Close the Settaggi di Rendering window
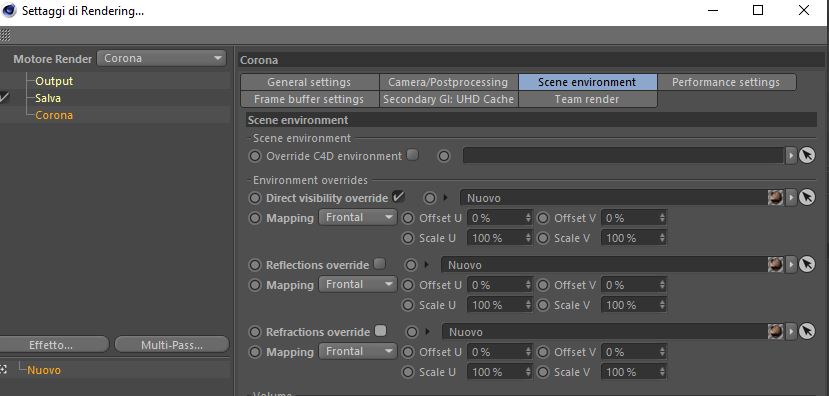Screen dimensions: 829x396 point(804,10)
